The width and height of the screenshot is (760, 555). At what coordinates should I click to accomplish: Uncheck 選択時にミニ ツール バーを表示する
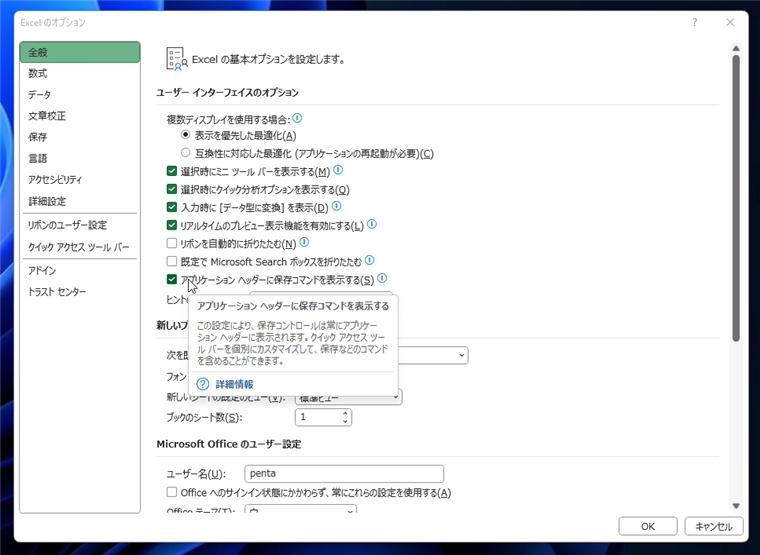point(172,171)
